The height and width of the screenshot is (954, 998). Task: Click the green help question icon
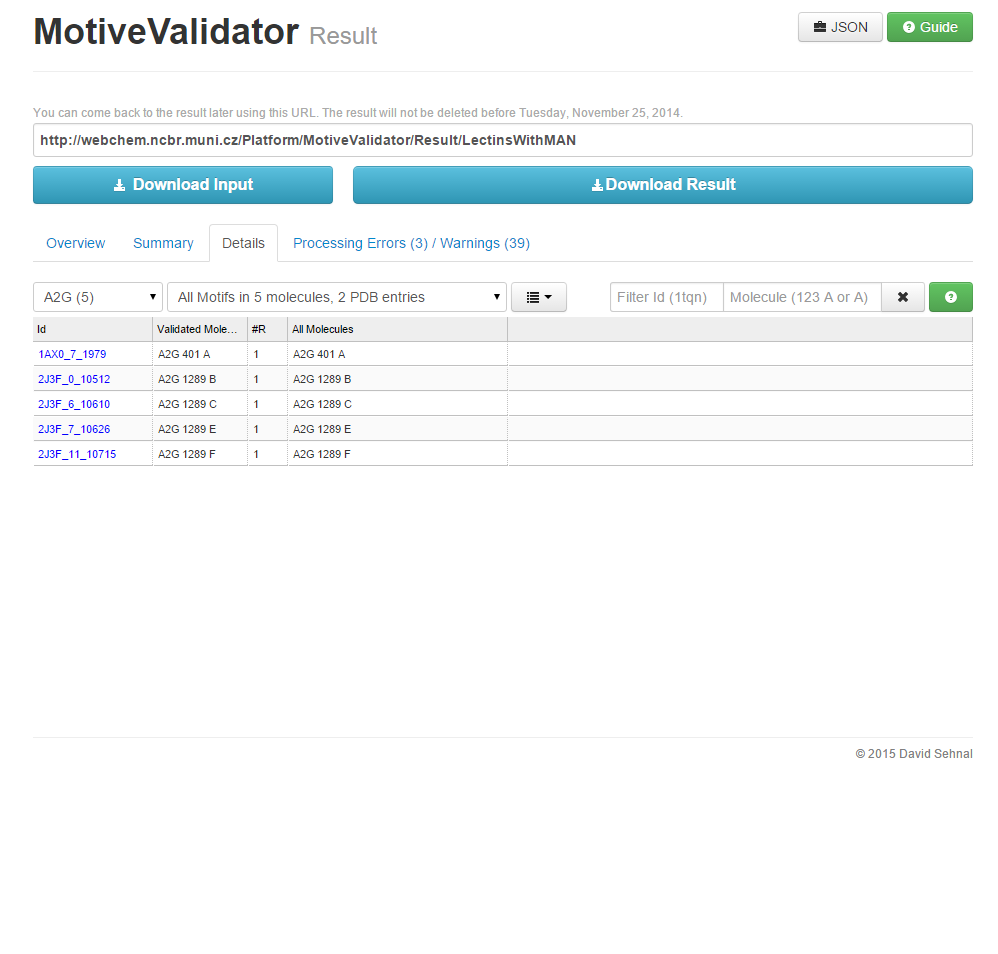pyautogui.click(x=951, y=297)
